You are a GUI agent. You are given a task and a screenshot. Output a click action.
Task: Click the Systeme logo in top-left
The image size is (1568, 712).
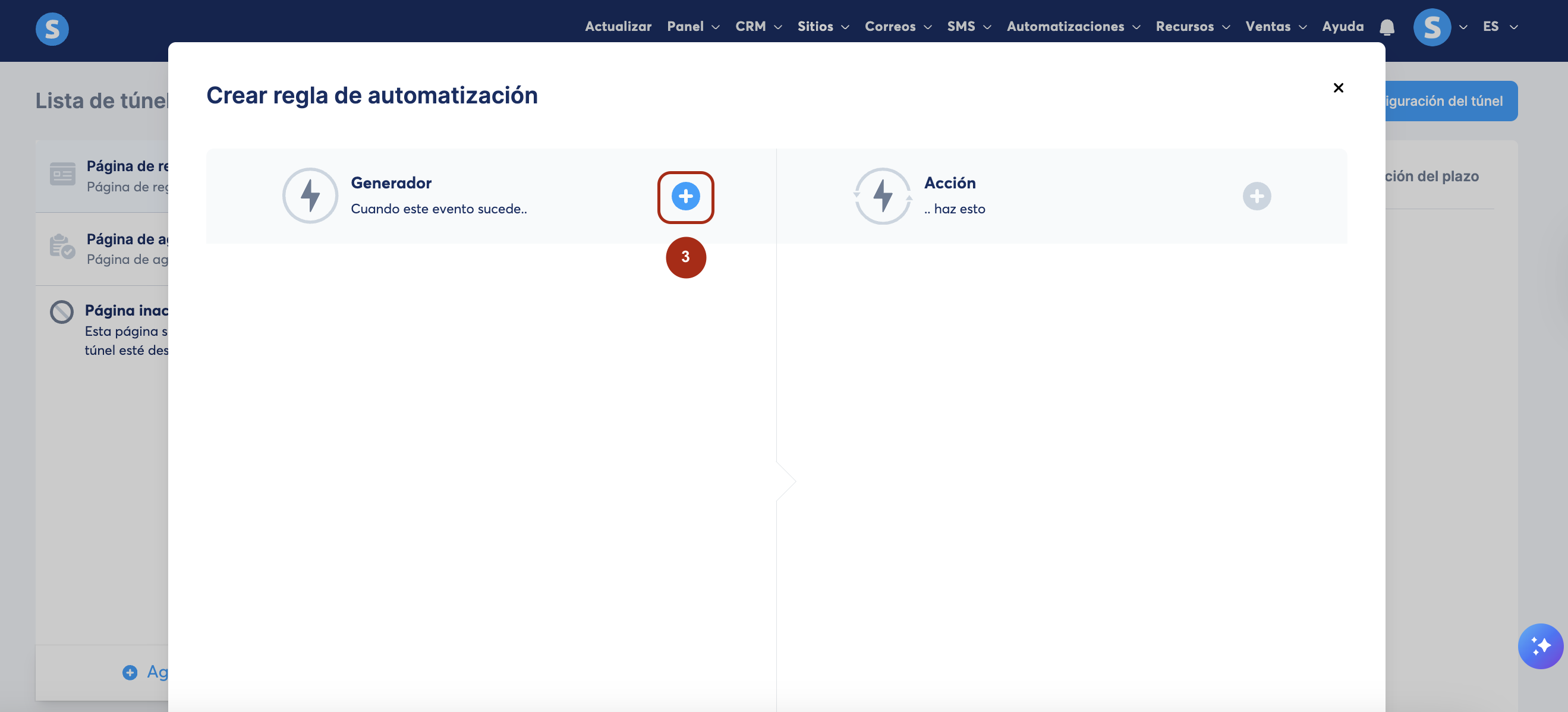click(52, 29)
